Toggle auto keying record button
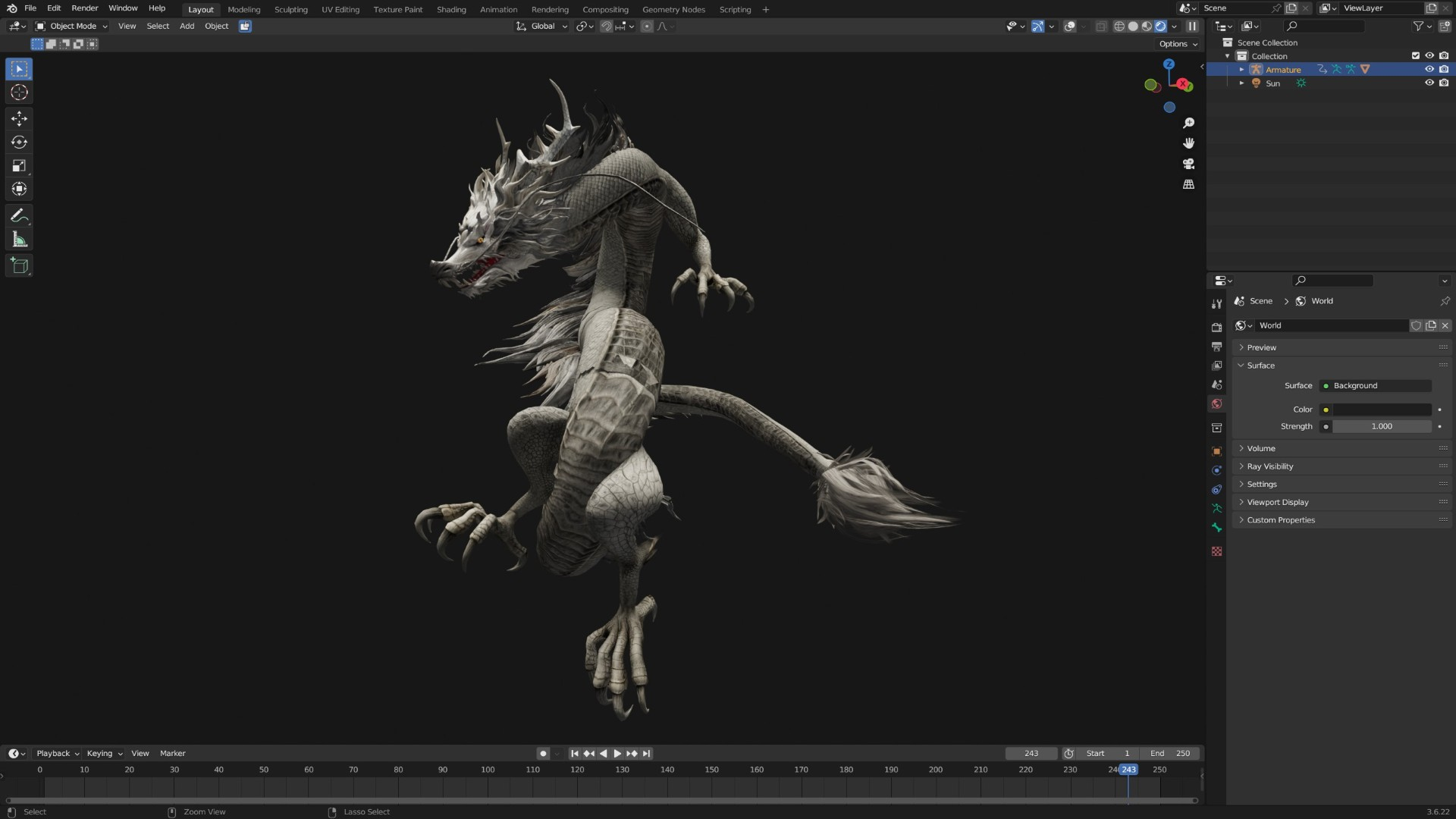Screen dimensions: 1456x819 click(543, 753)
